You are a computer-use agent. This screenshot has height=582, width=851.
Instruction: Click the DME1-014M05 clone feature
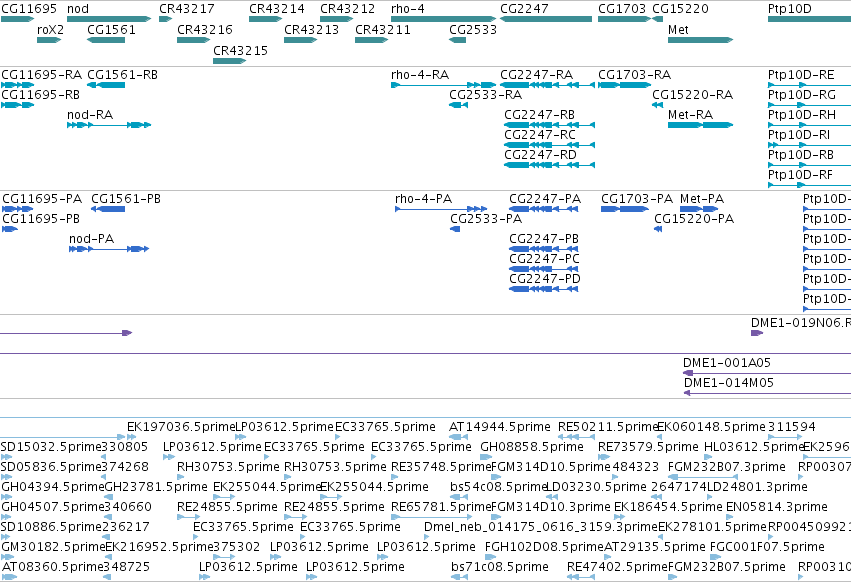[767, 393]
